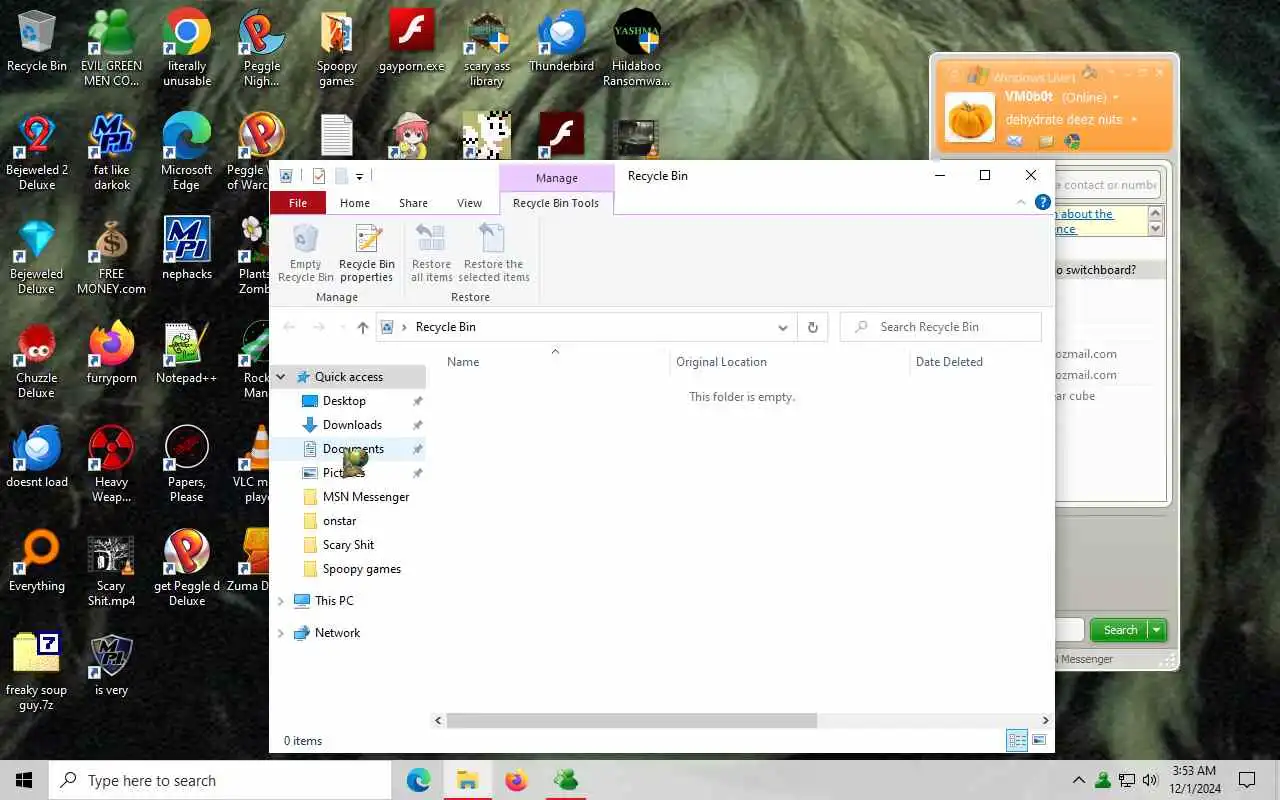Click the Search Recycle Bin field

click(x=941, y=327)
